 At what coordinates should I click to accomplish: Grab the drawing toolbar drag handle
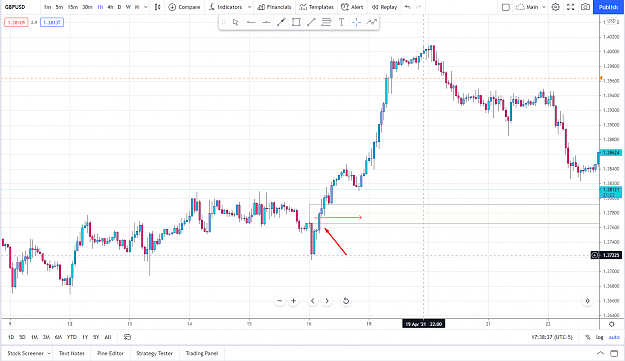tap(224, 22)
